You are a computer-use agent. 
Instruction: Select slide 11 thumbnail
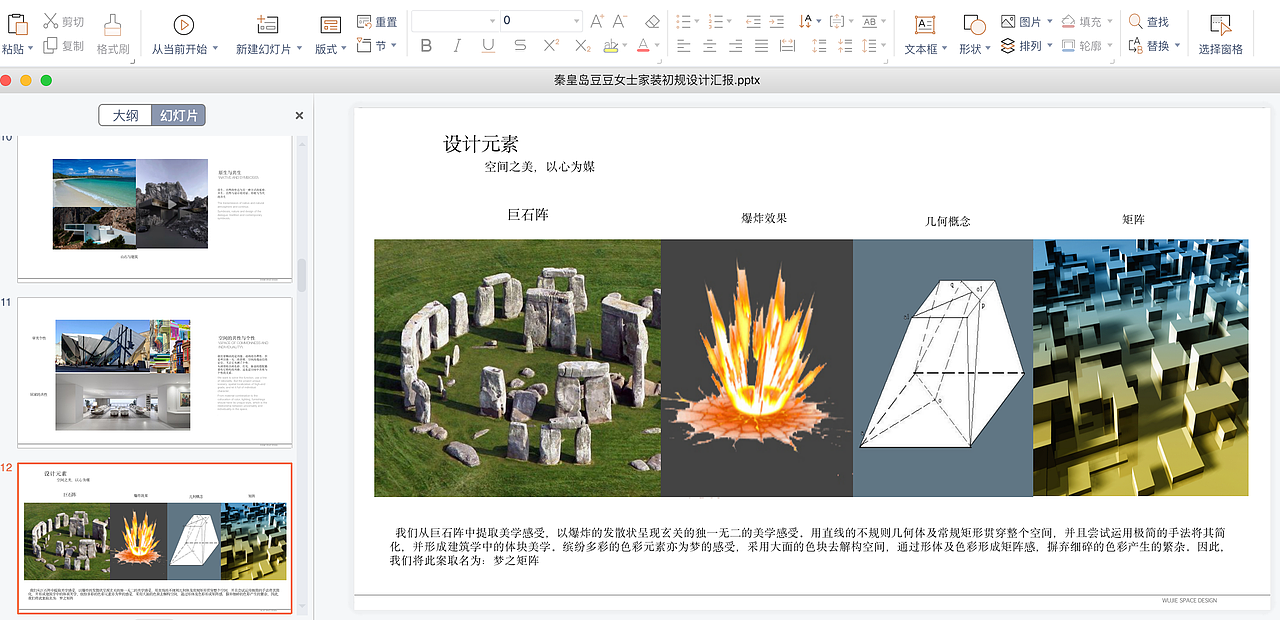click(155, 372)
